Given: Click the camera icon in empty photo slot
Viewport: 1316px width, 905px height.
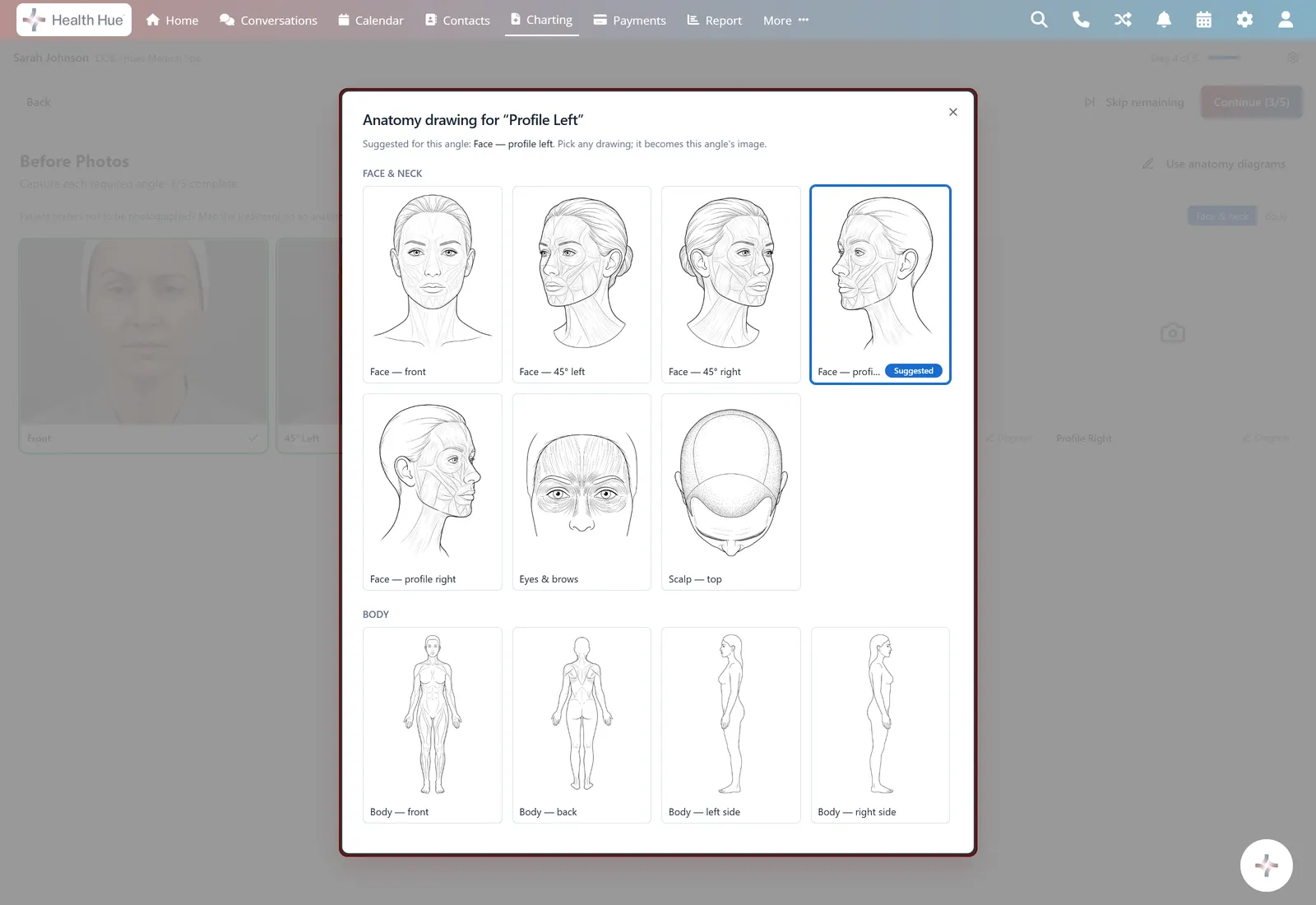Looking at the screenshot, I should click(x=1172, y=332).
